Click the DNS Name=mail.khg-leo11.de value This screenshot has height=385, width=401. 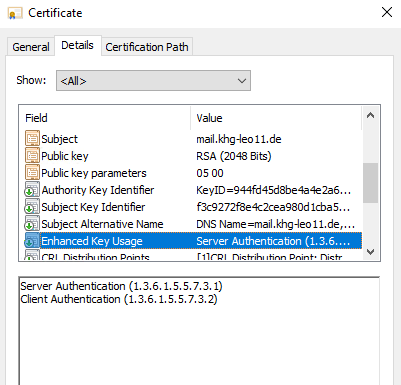pyautogui.click(x=275, y=224)
